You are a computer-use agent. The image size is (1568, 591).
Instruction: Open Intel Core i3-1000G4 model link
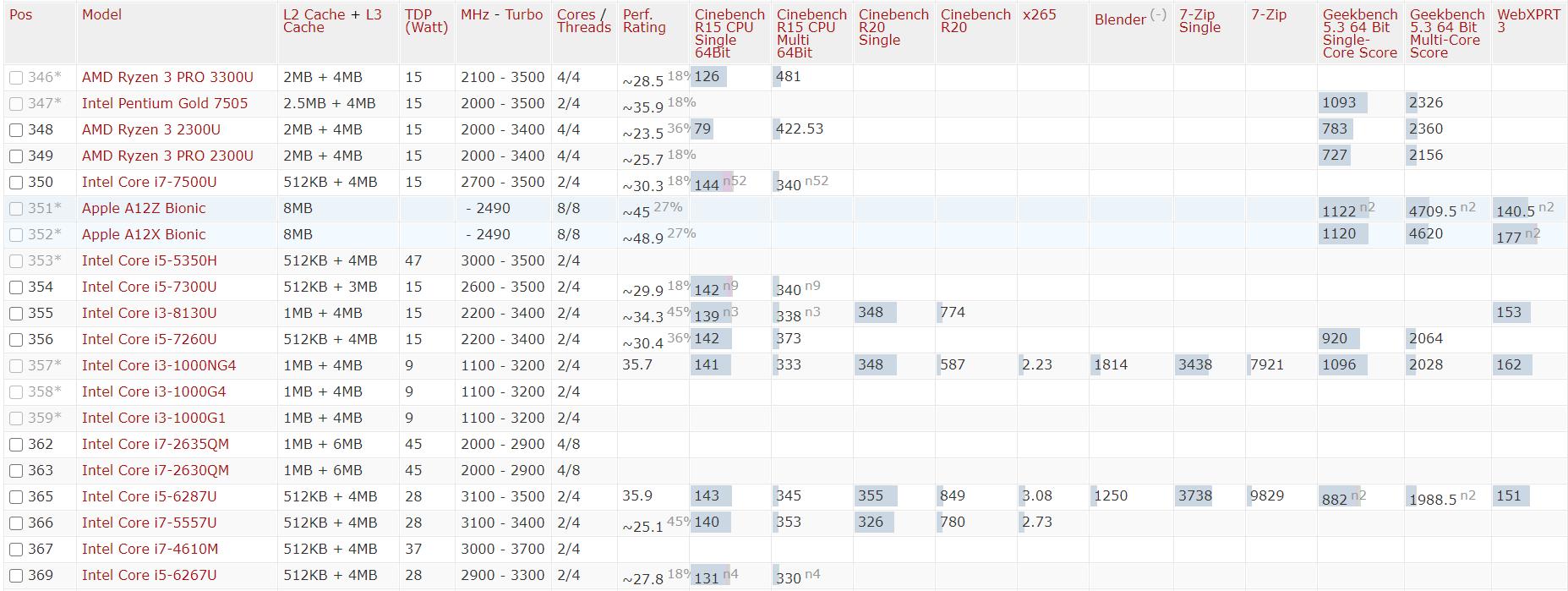coord(154,392)
